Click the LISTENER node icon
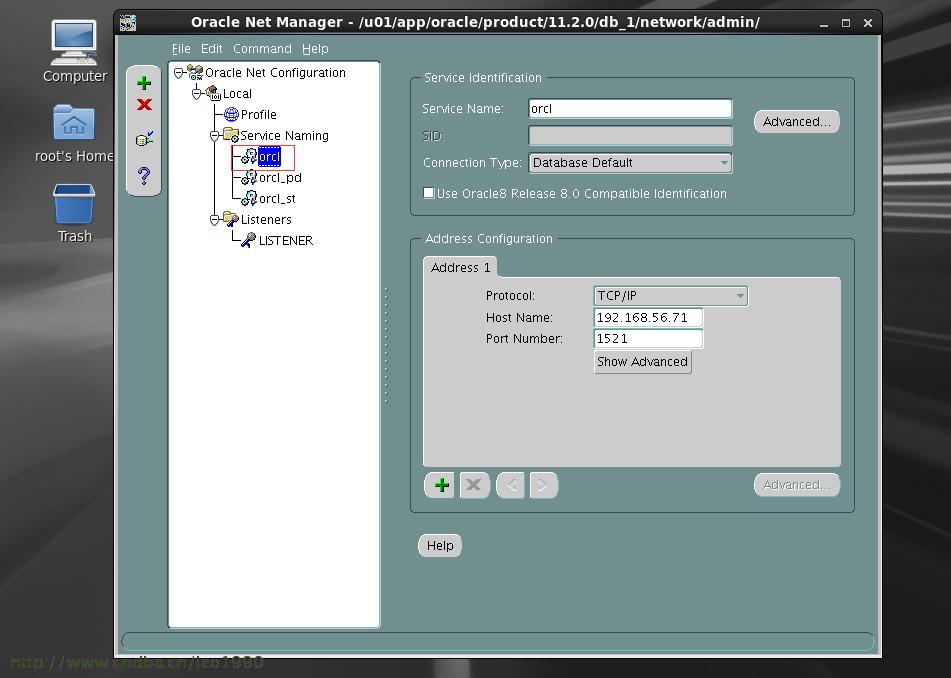951x678 pixels. [248, 240]
